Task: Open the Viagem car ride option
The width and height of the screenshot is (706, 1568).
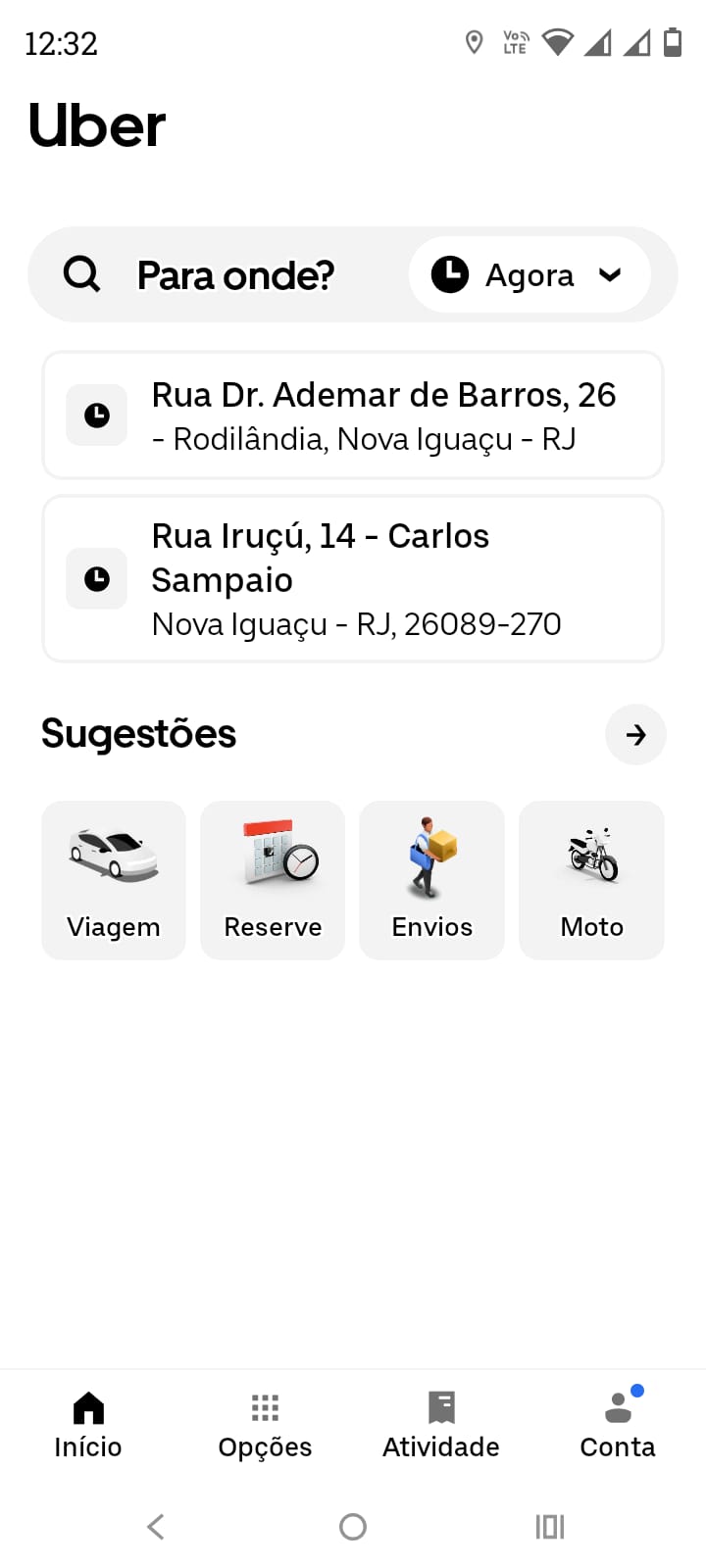Action: pos(114,880)
